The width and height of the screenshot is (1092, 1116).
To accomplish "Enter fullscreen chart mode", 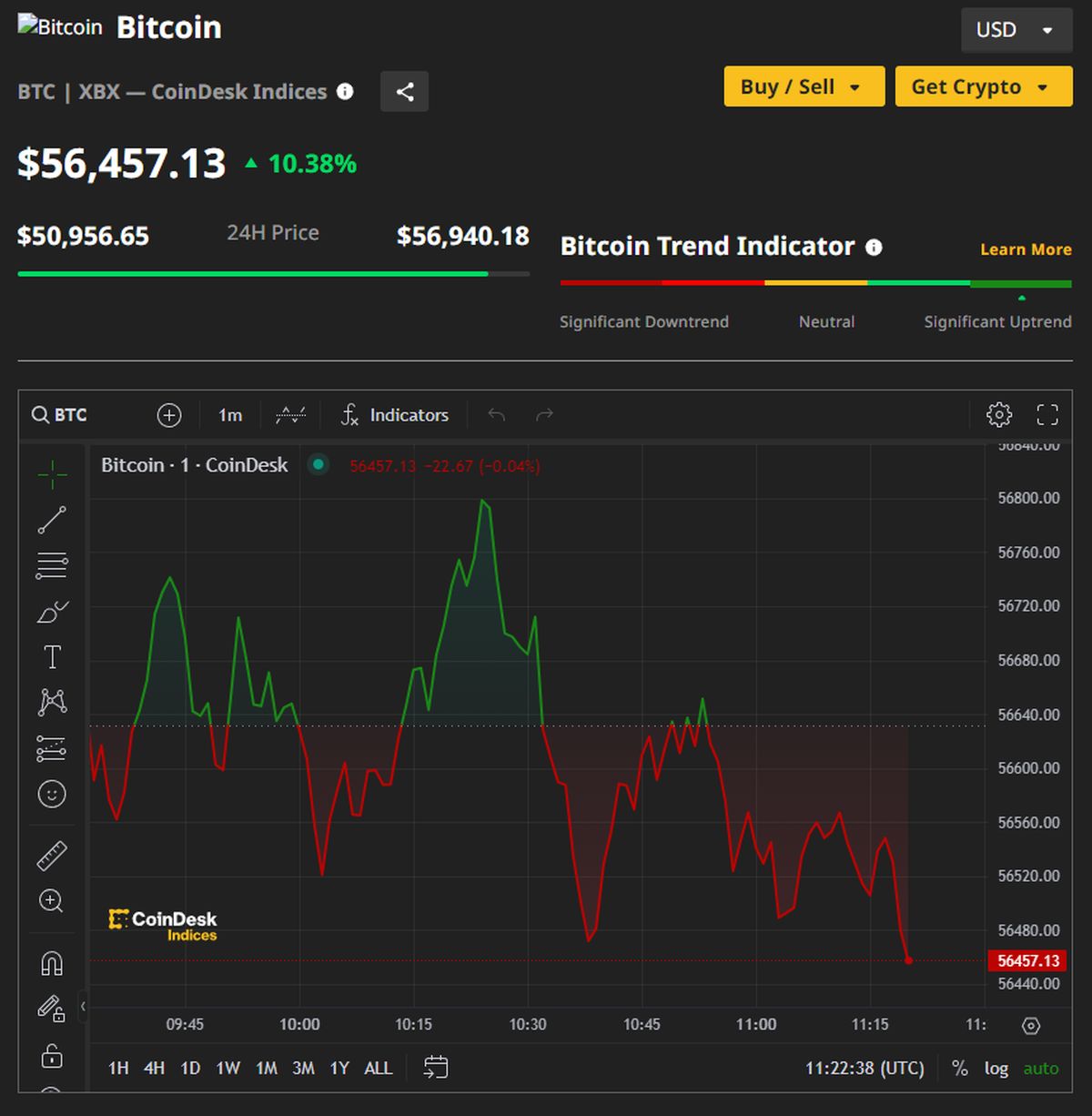I will coord(1047,415).
